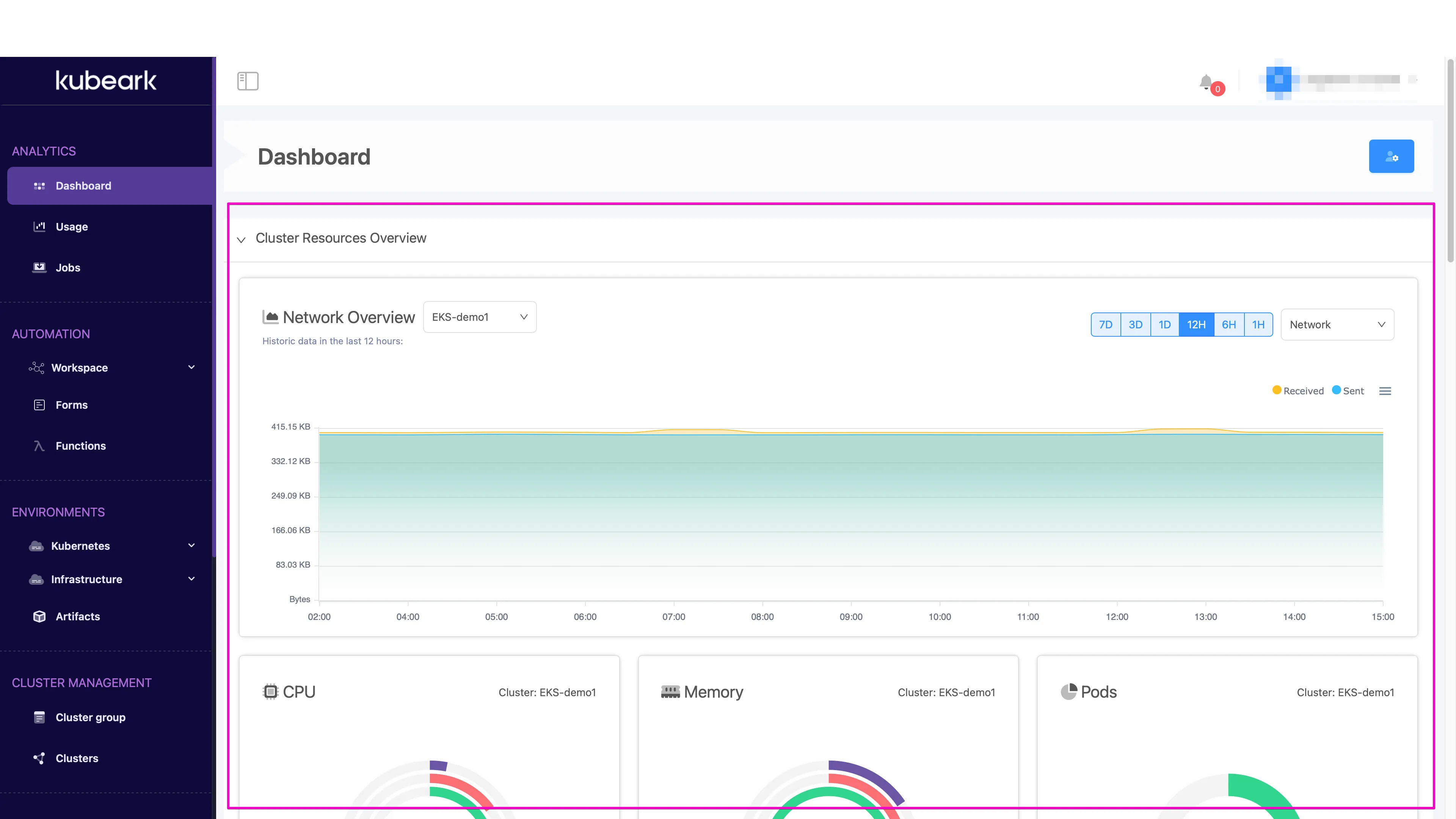Screen dimensions: 1456x819
Task: Click the blue user settings button
Action: tap(1391, 157)
